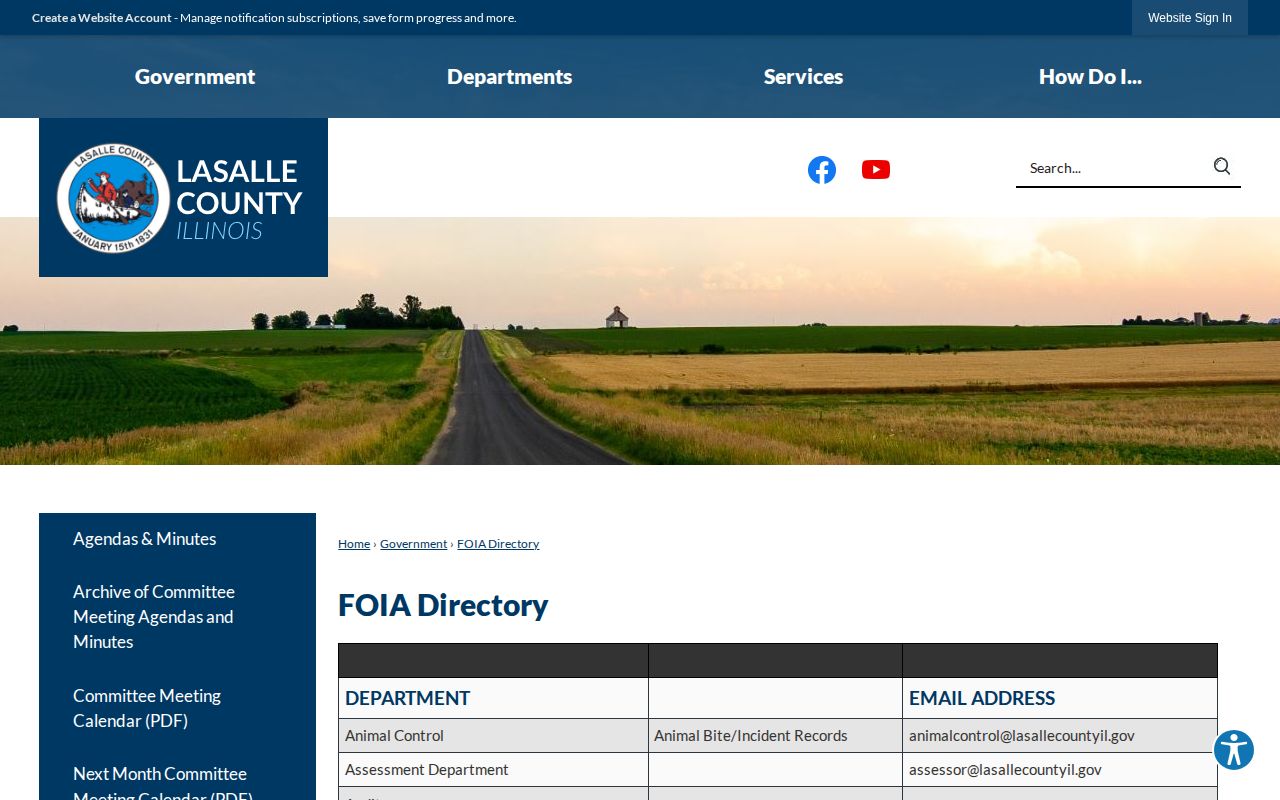Open the Departments menu
1280x800 pixels.
pos(510,77)
